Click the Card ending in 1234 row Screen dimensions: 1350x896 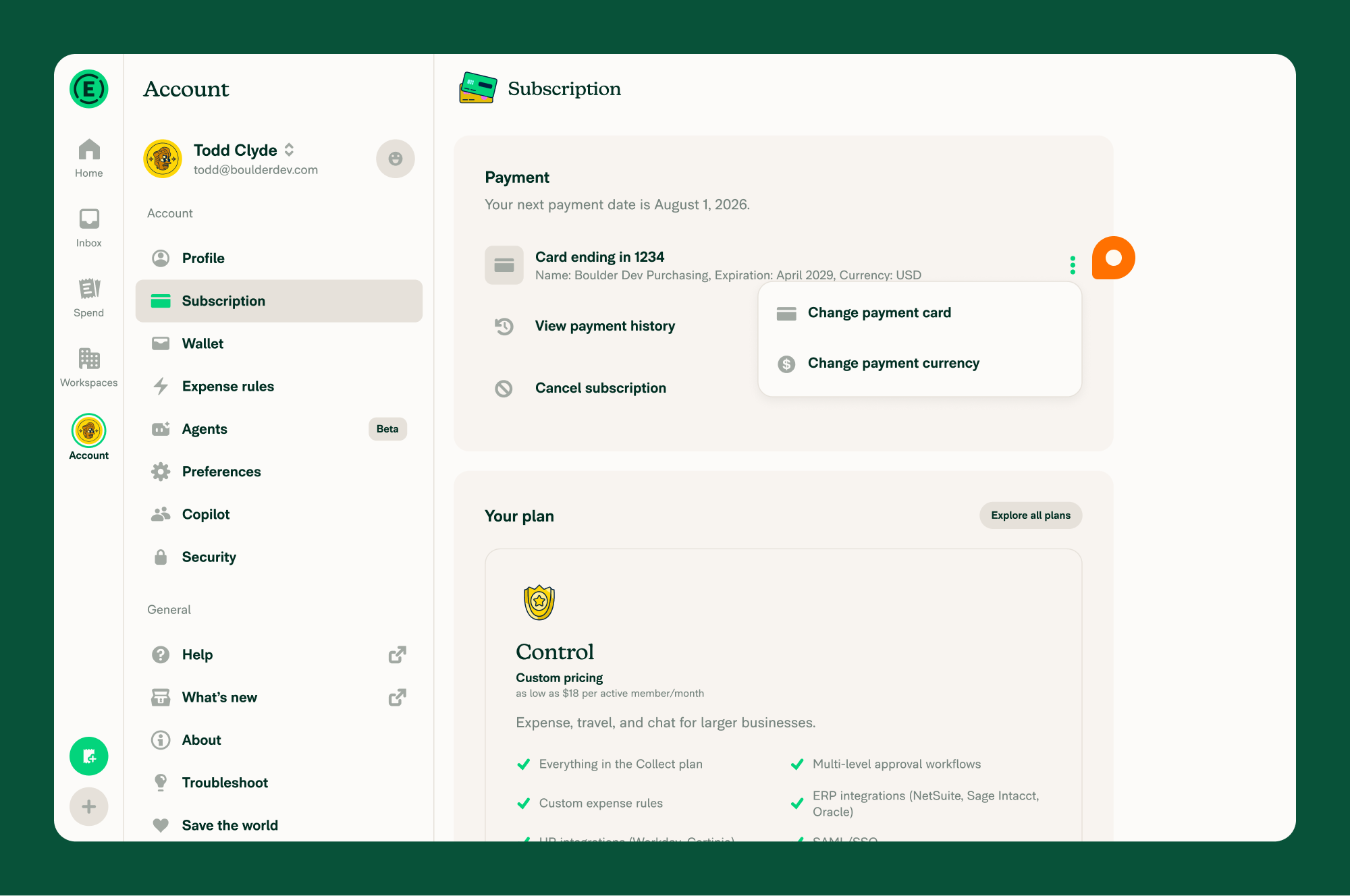(783, 265)
